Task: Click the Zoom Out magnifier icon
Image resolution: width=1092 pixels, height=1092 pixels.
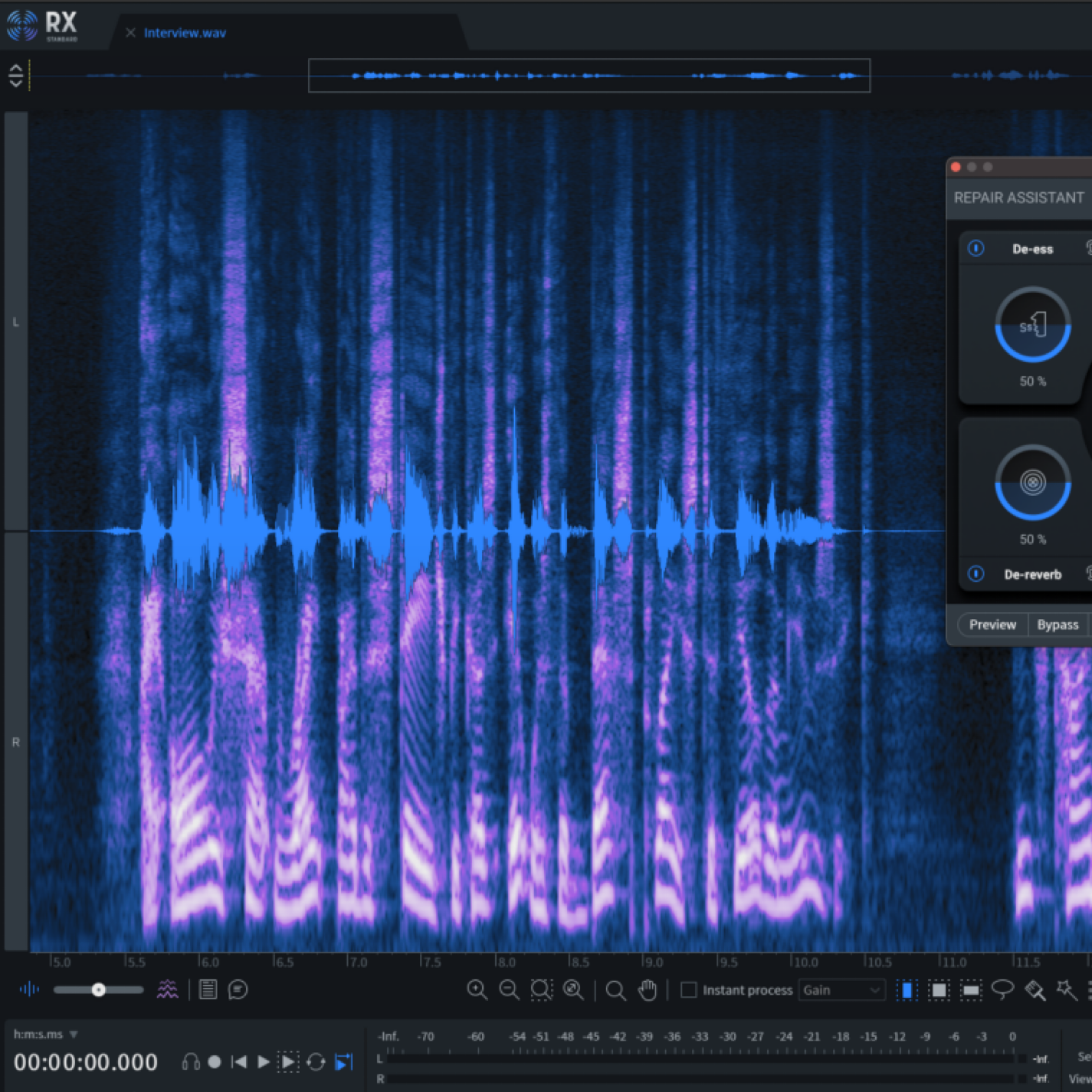Action: (509, 990)
